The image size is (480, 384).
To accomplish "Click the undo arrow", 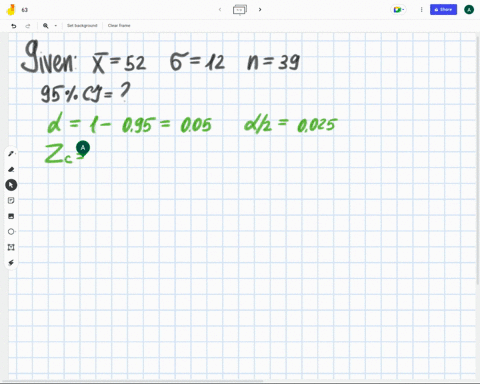I will tap(14, 26).
